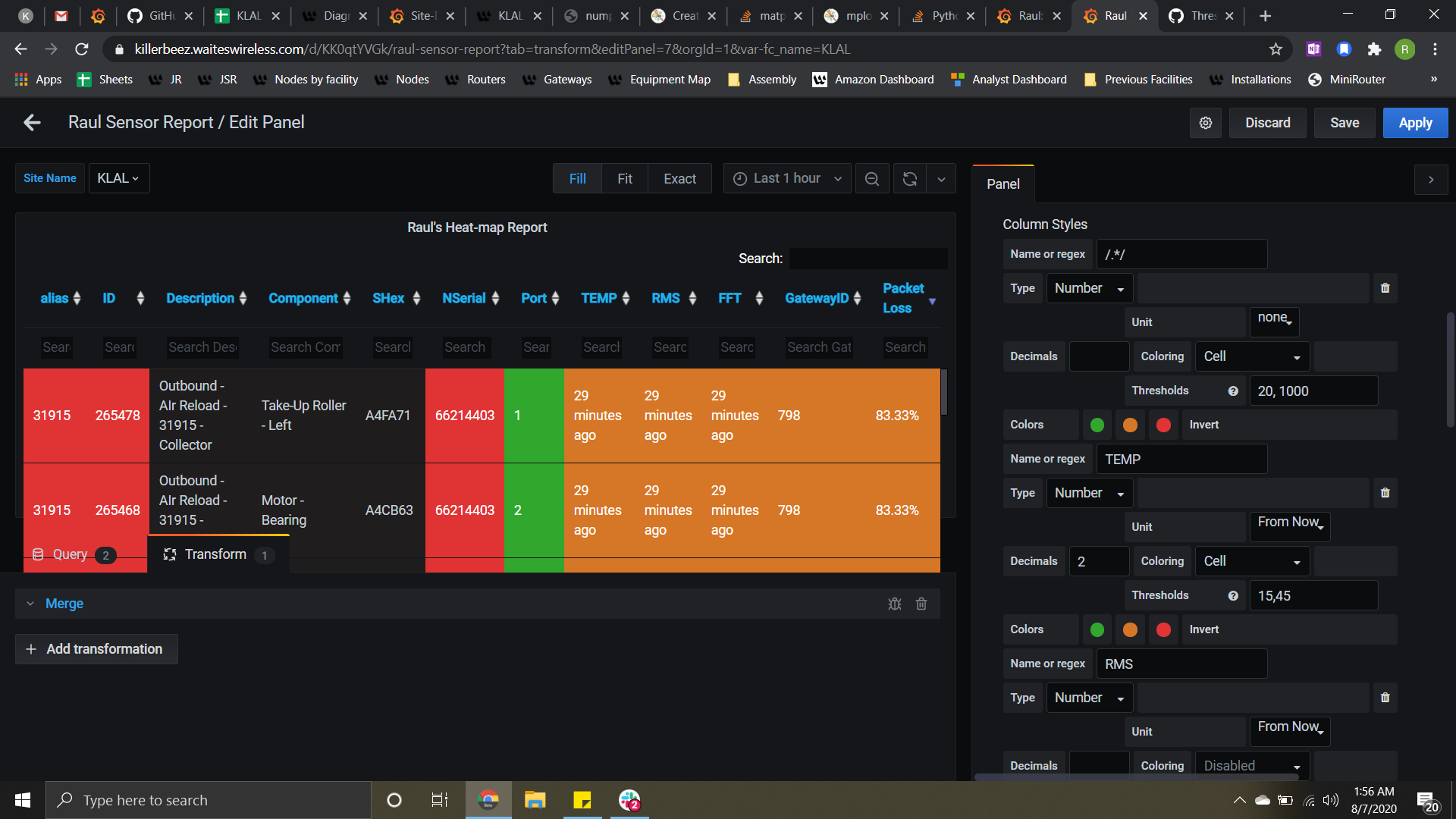Open the Thresholds help question-mark icon
Screen dimensions: 1456x819
pos(1234,391)
